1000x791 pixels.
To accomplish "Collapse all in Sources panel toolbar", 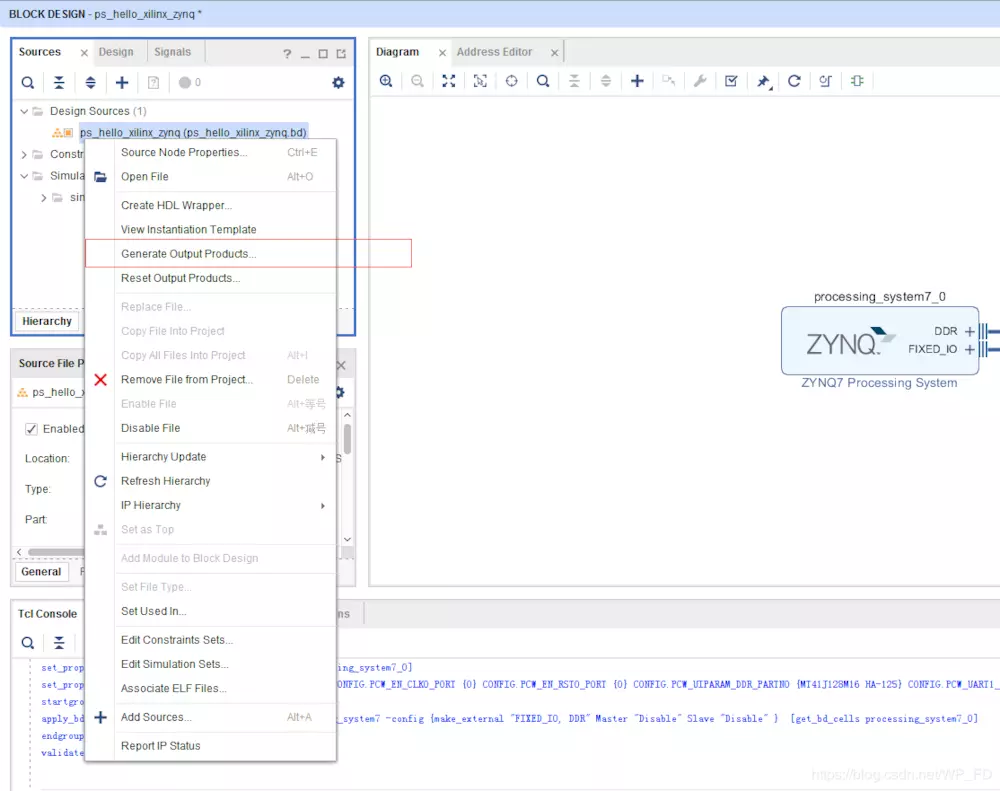I will [59, 82].
